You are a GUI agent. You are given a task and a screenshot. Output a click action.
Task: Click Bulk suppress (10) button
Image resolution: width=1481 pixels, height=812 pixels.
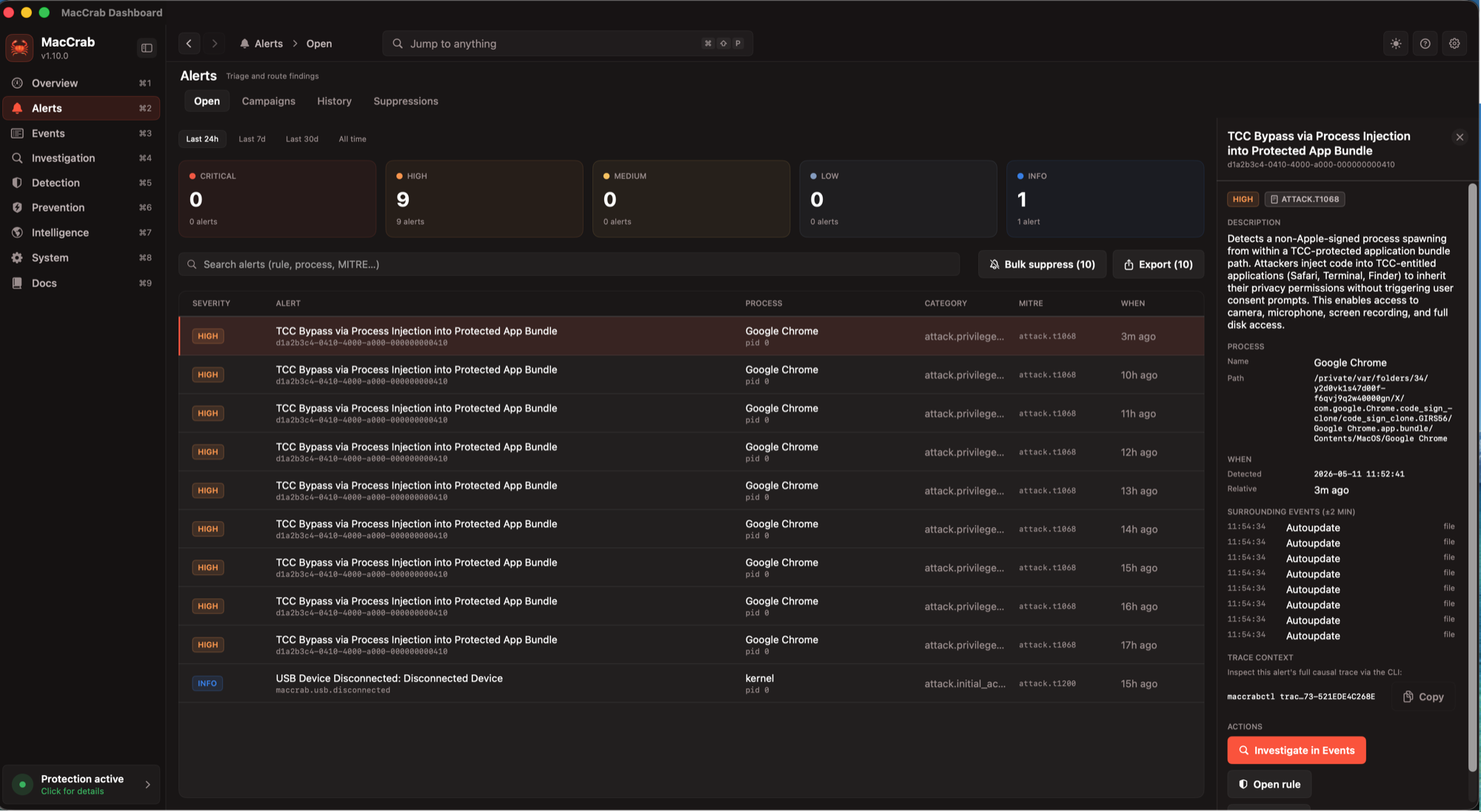[x=1042, y=264]
